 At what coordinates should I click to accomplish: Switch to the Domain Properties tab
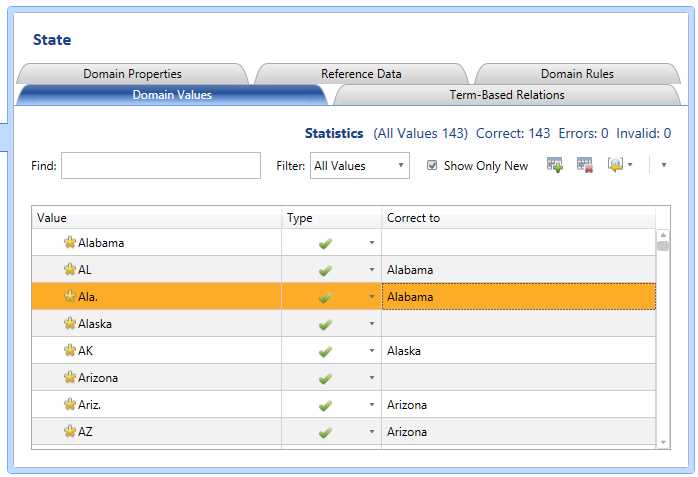pos(132,74)
